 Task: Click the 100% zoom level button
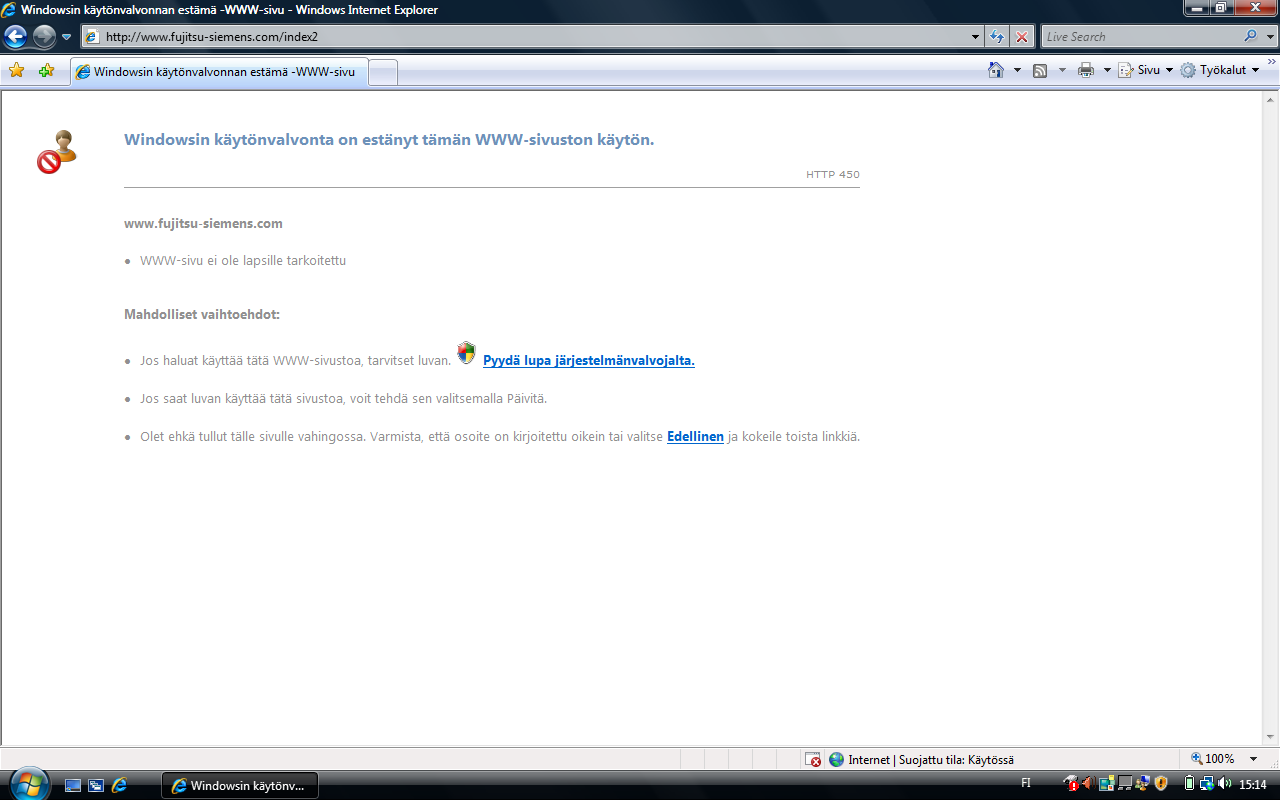tap(1212, 759)
